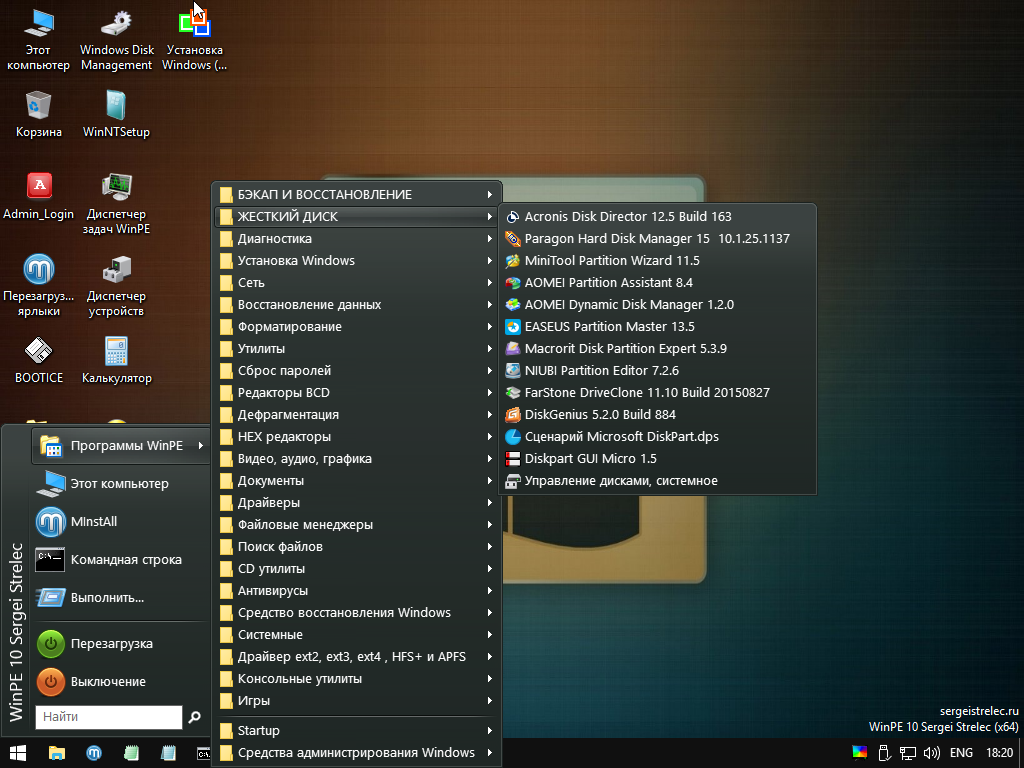
Task: Open HEX редакторы menu entry
Action: 357,437
